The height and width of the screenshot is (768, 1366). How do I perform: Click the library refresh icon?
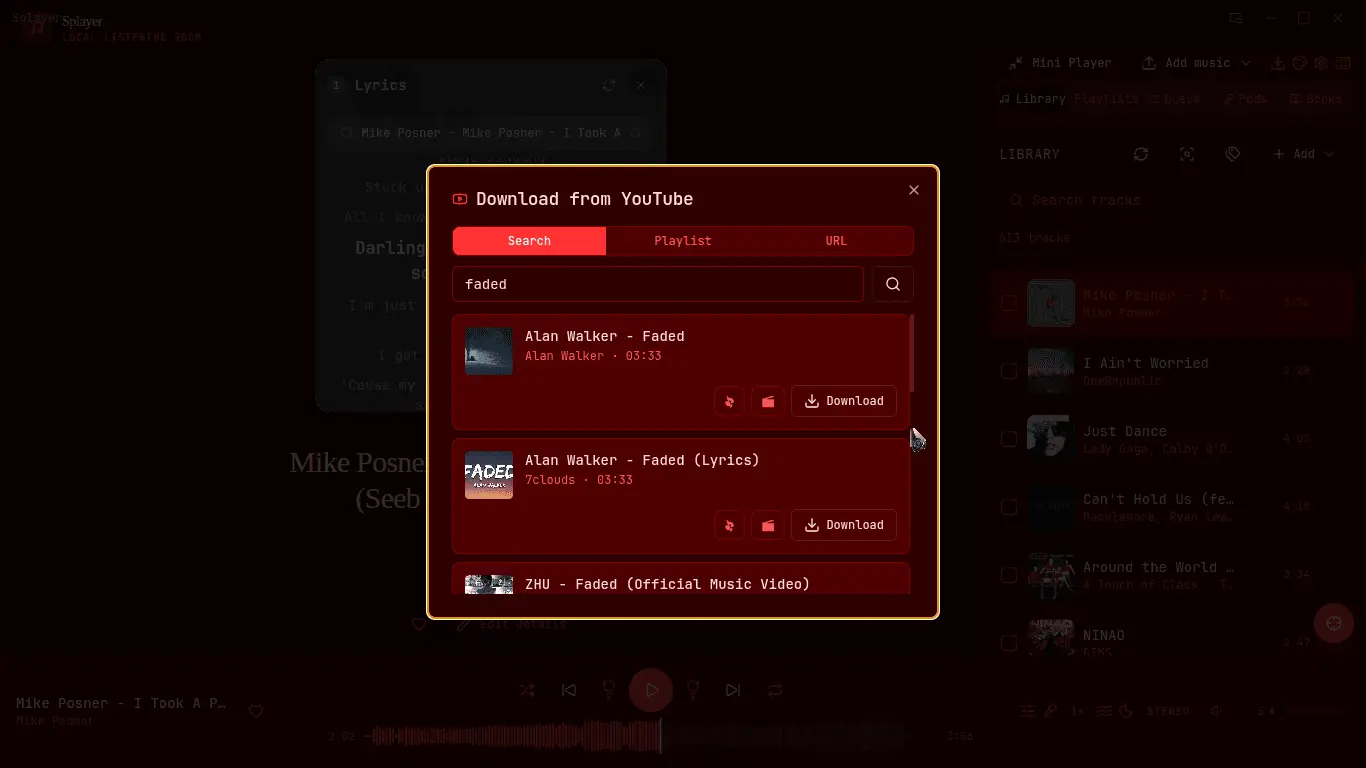point(1141,154)
